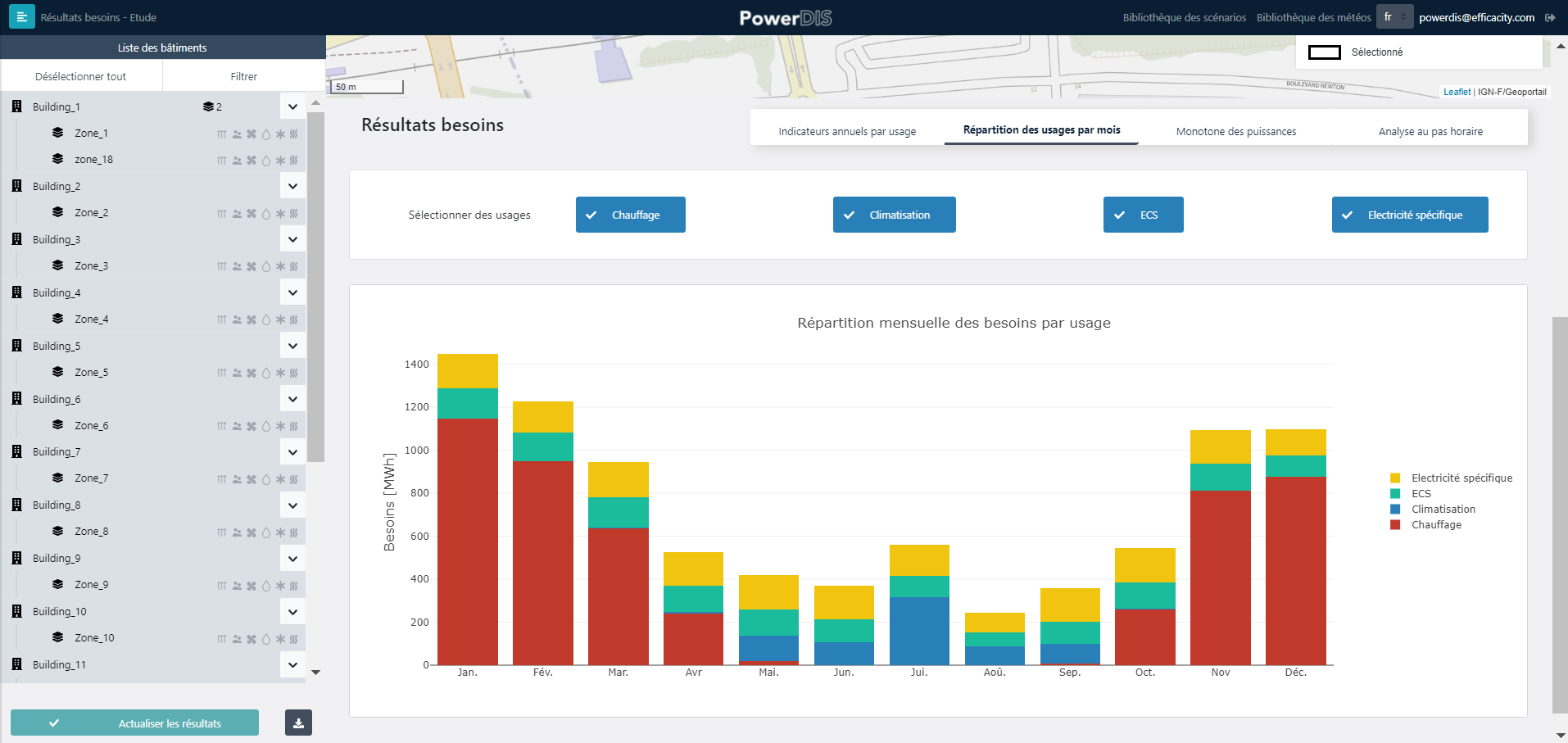Click the January Chauffage red bar segment
Screen dimensions: 1568x743
pos(468,541)
